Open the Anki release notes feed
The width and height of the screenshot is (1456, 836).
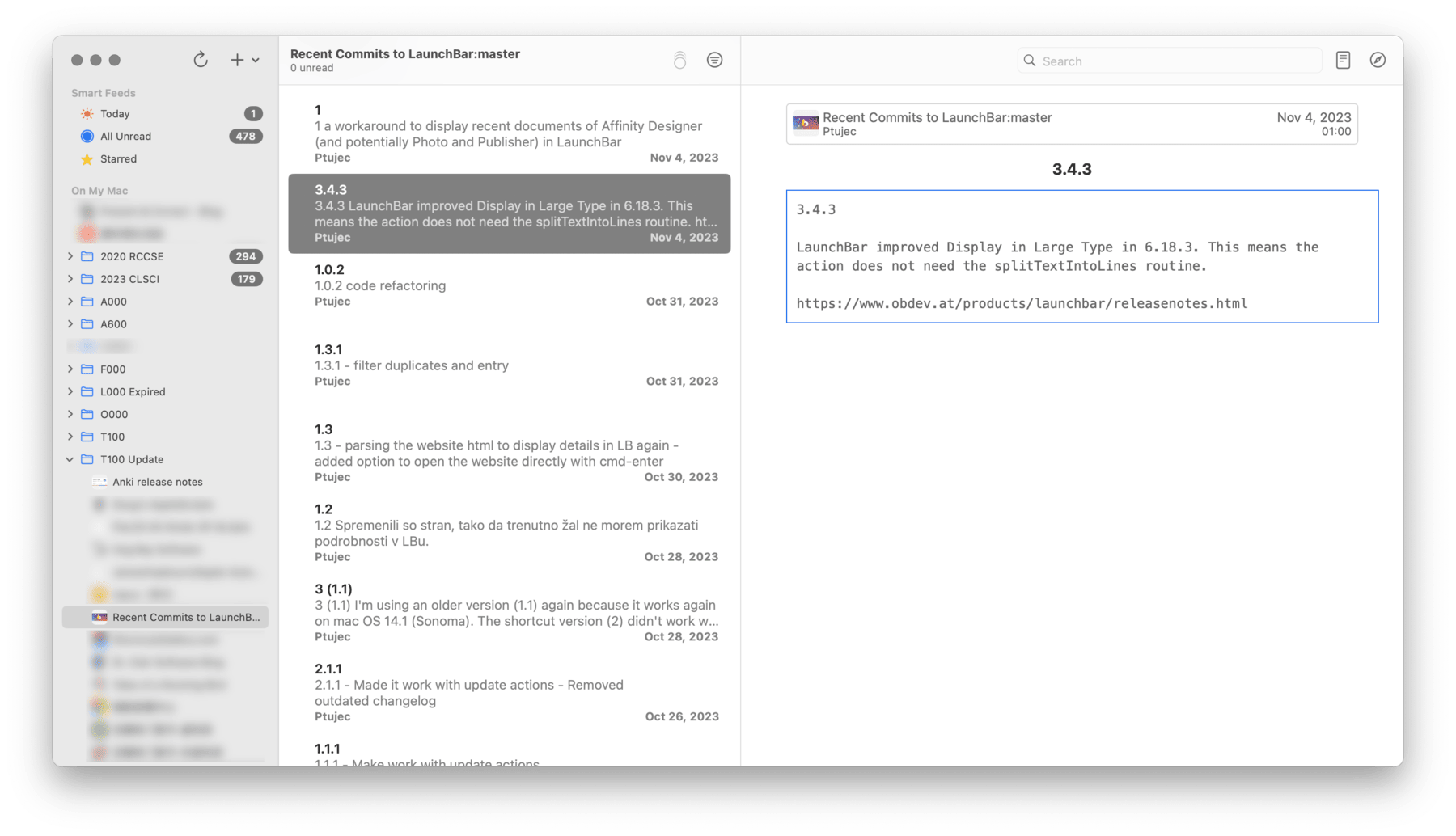166,483
